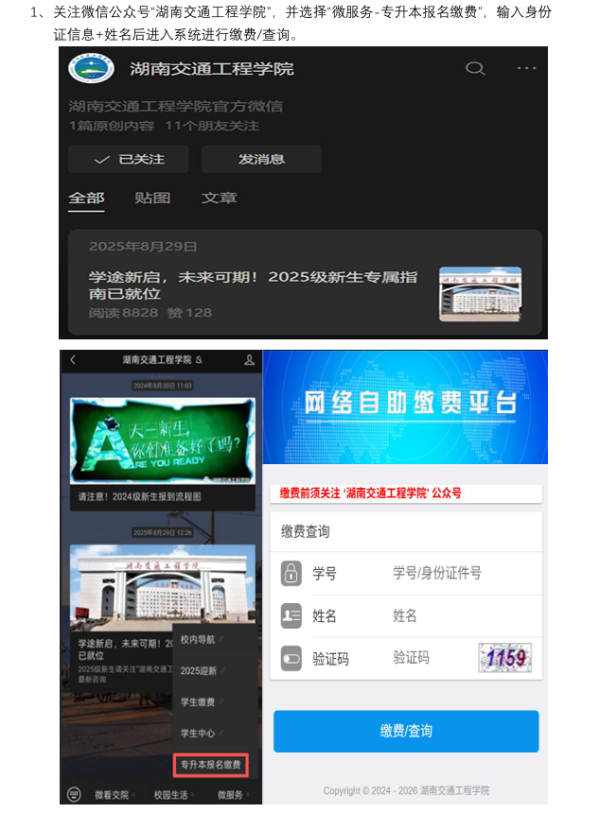The height and width of the screenshot is (830, 600).
Task: Click the search magnifier icon in account header
Action: tap(475, 68)
